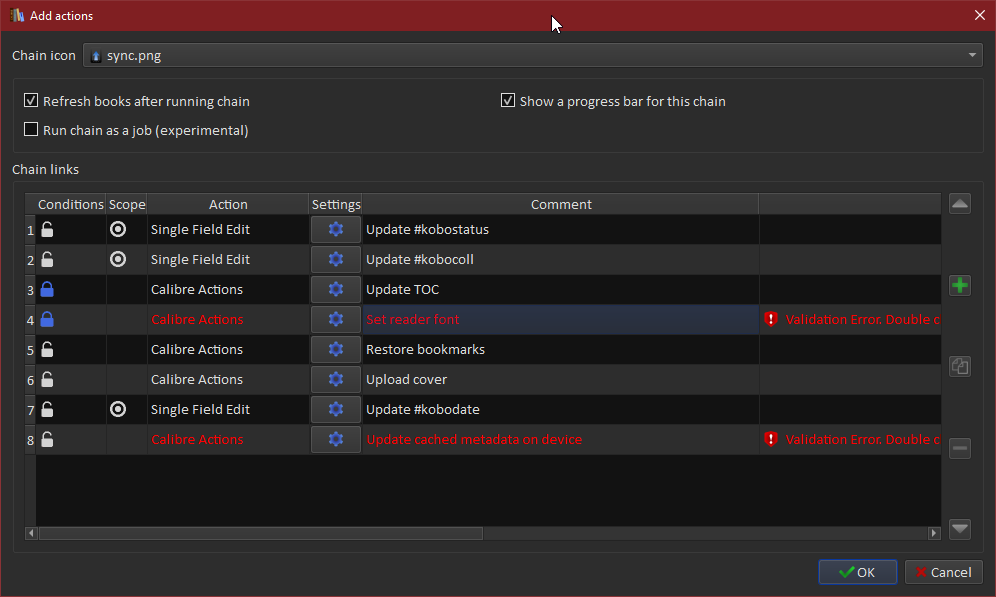Image resolution: width=996 pixels, height=597 pixels.
Task: Click scope target icon for Update #kobodate
Action: (x=118, y=410)
